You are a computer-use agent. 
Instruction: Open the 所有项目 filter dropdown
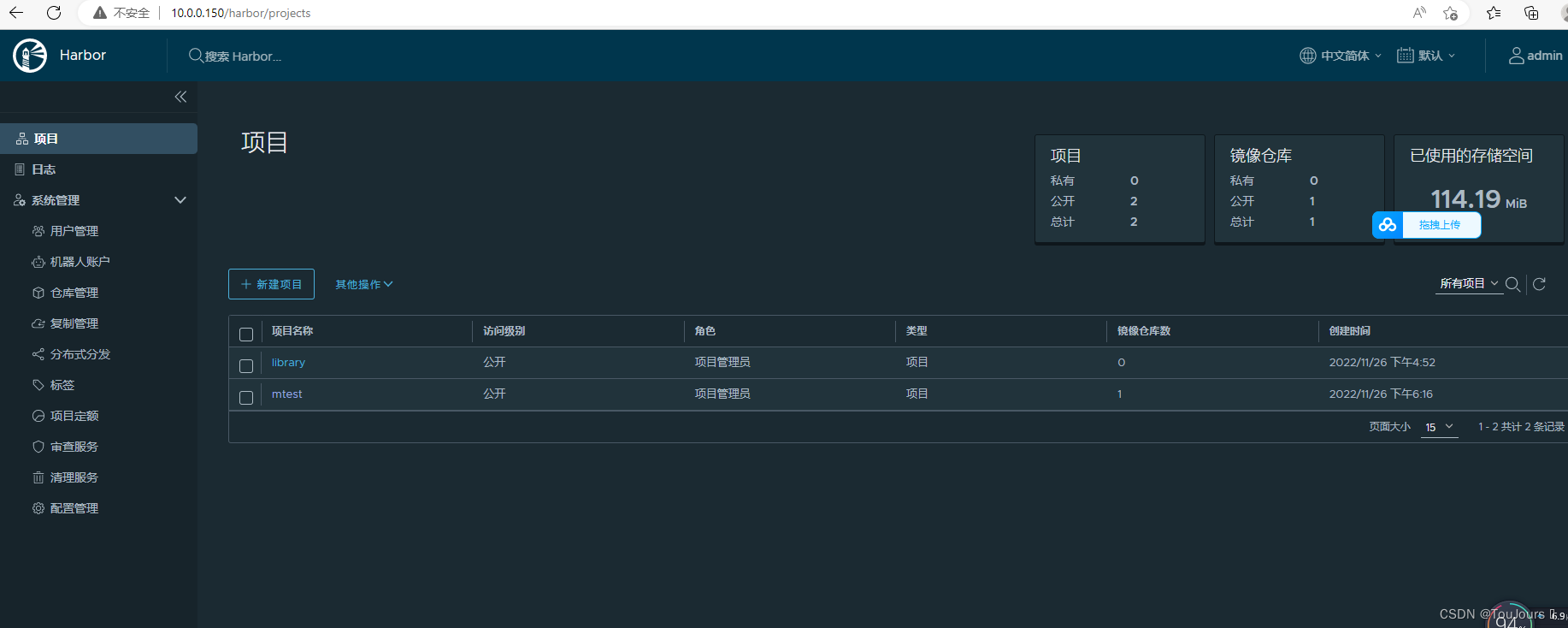pos(1469,283)
